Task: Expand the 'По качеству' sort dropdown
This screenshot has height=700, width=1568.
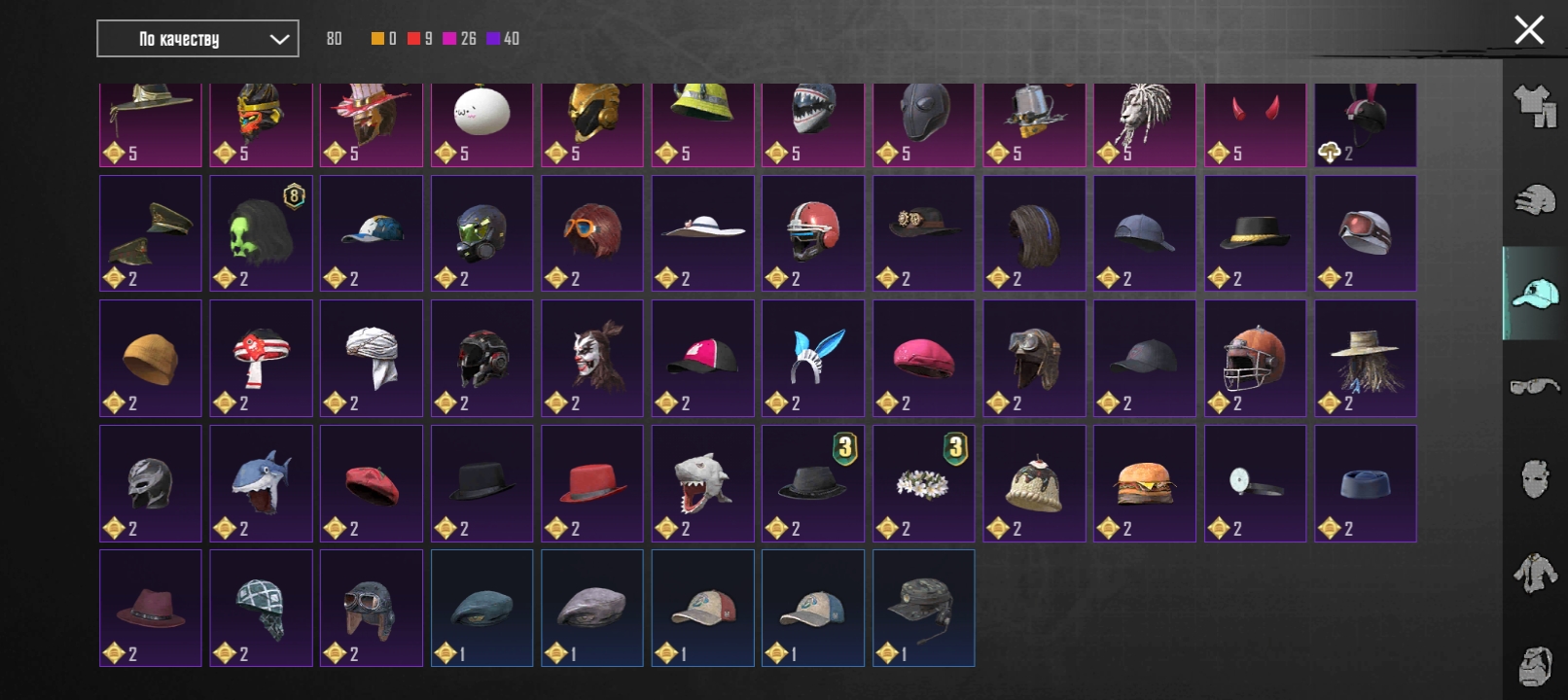Action: (197, 39)
